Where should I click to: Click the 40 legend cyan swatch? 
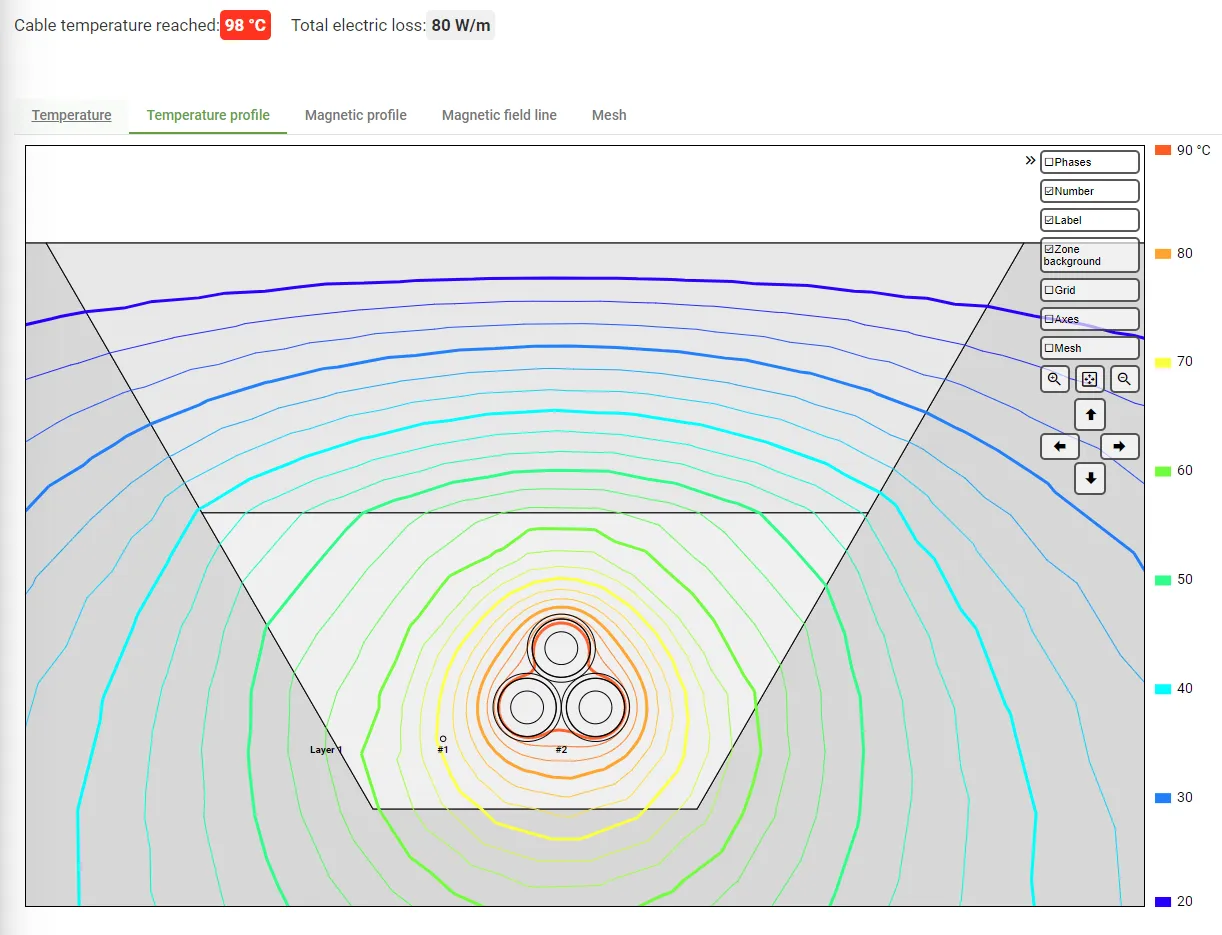[1163, 689]
